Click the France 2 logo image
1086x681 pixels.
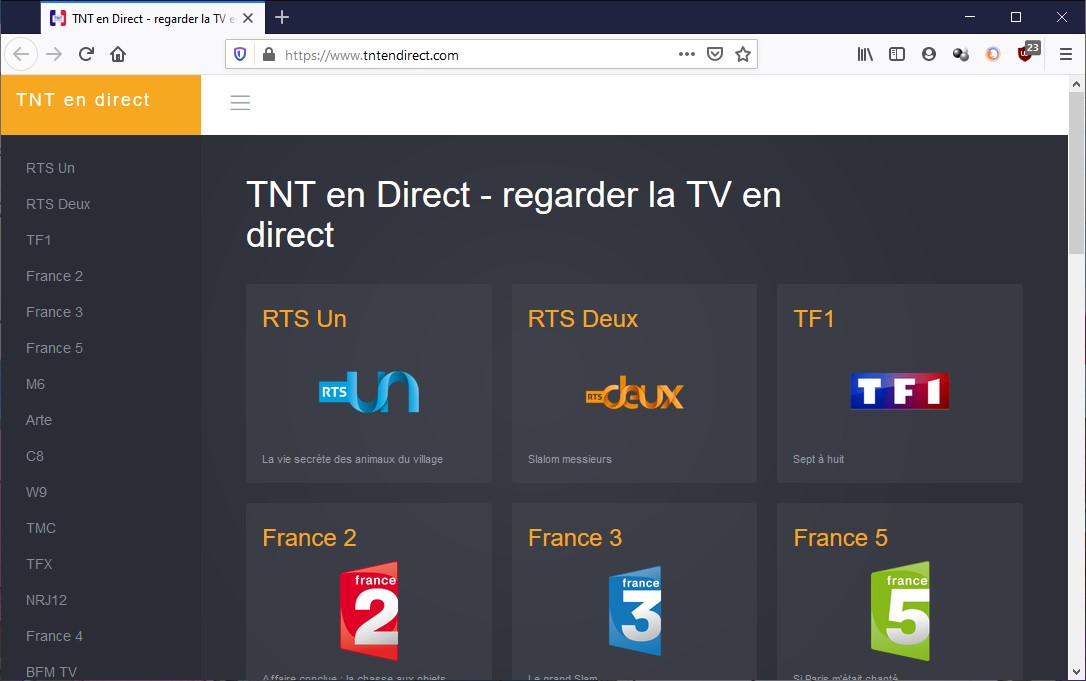[x=369, y=611]
